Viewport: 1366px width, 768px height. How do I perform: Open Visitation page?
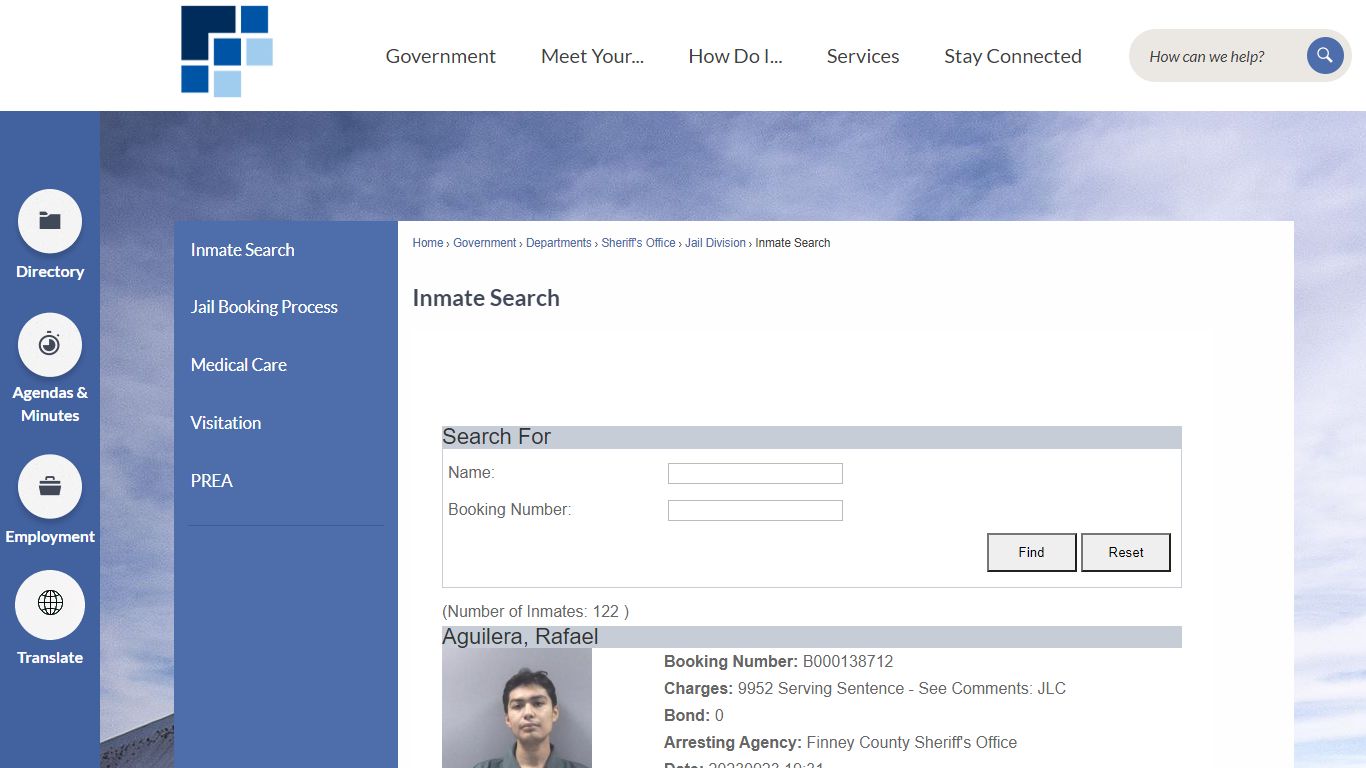tap(226, 423)
